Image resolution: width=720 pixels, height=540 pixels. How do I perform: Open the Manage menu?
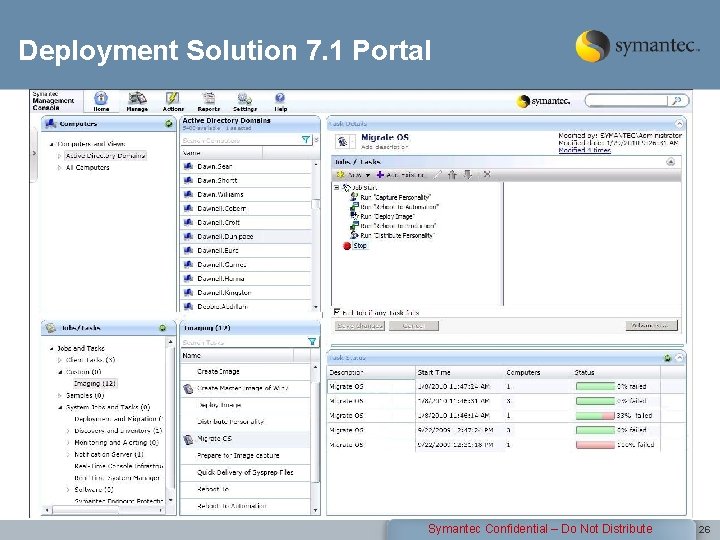pos(137,101)
